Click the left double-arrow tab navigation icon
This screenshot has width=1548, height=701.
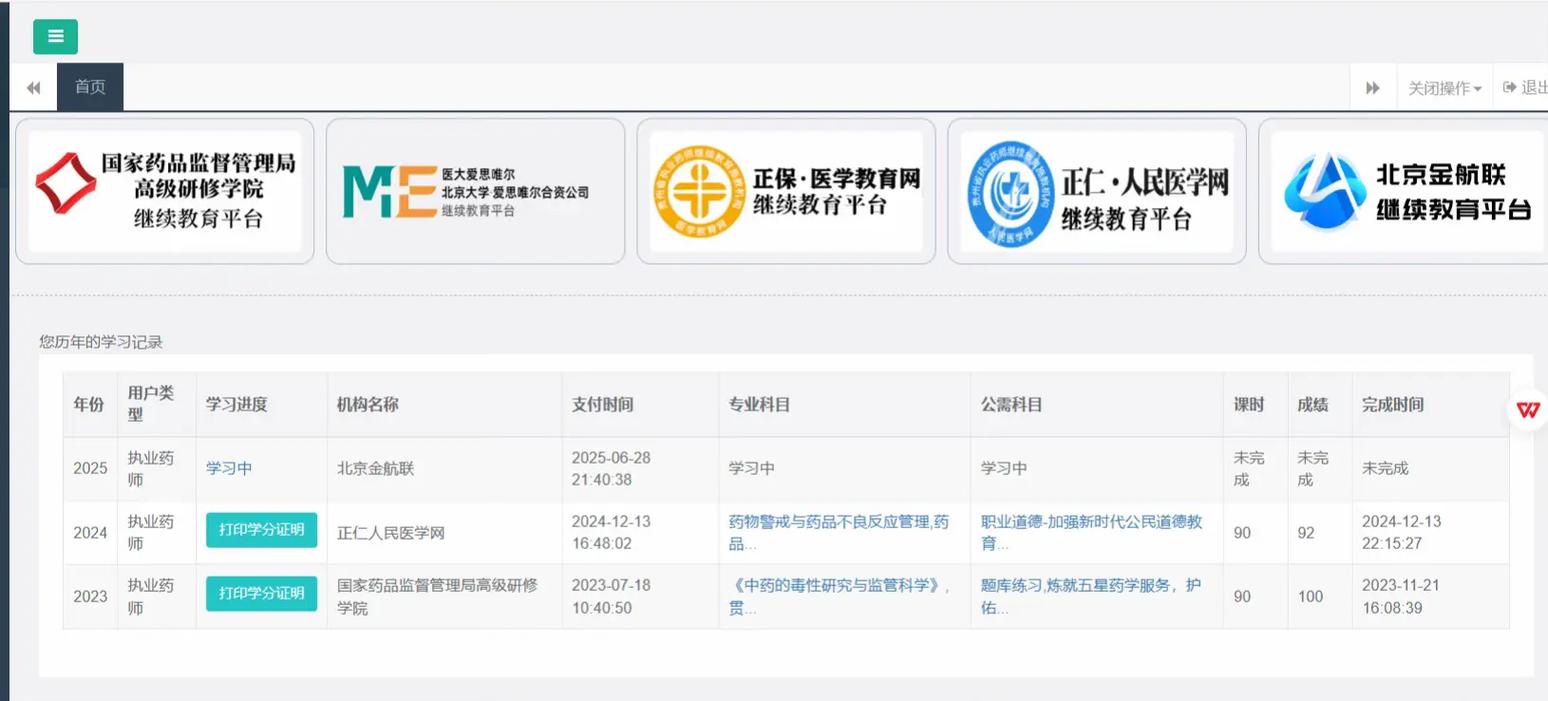pos(33,87)
